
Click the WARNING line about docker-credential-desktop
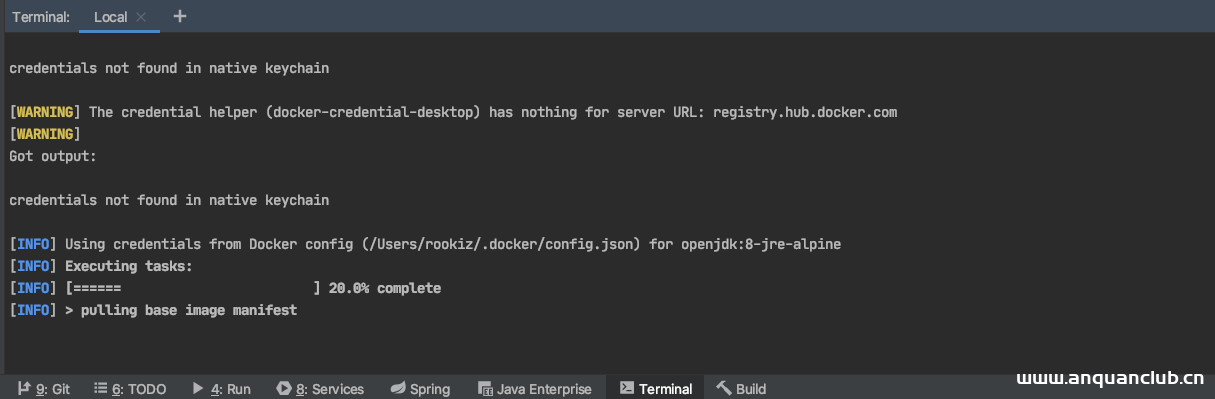[x=453, y=112]
